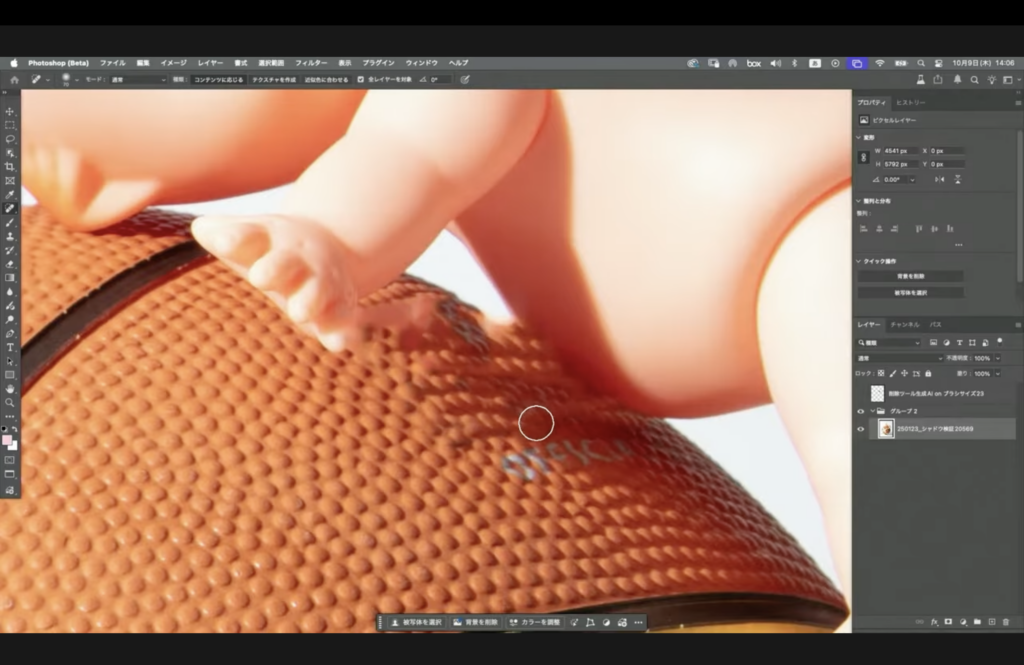Select the Crop tool
This screenshot has width=1024, height=665.
pos(10,167)
